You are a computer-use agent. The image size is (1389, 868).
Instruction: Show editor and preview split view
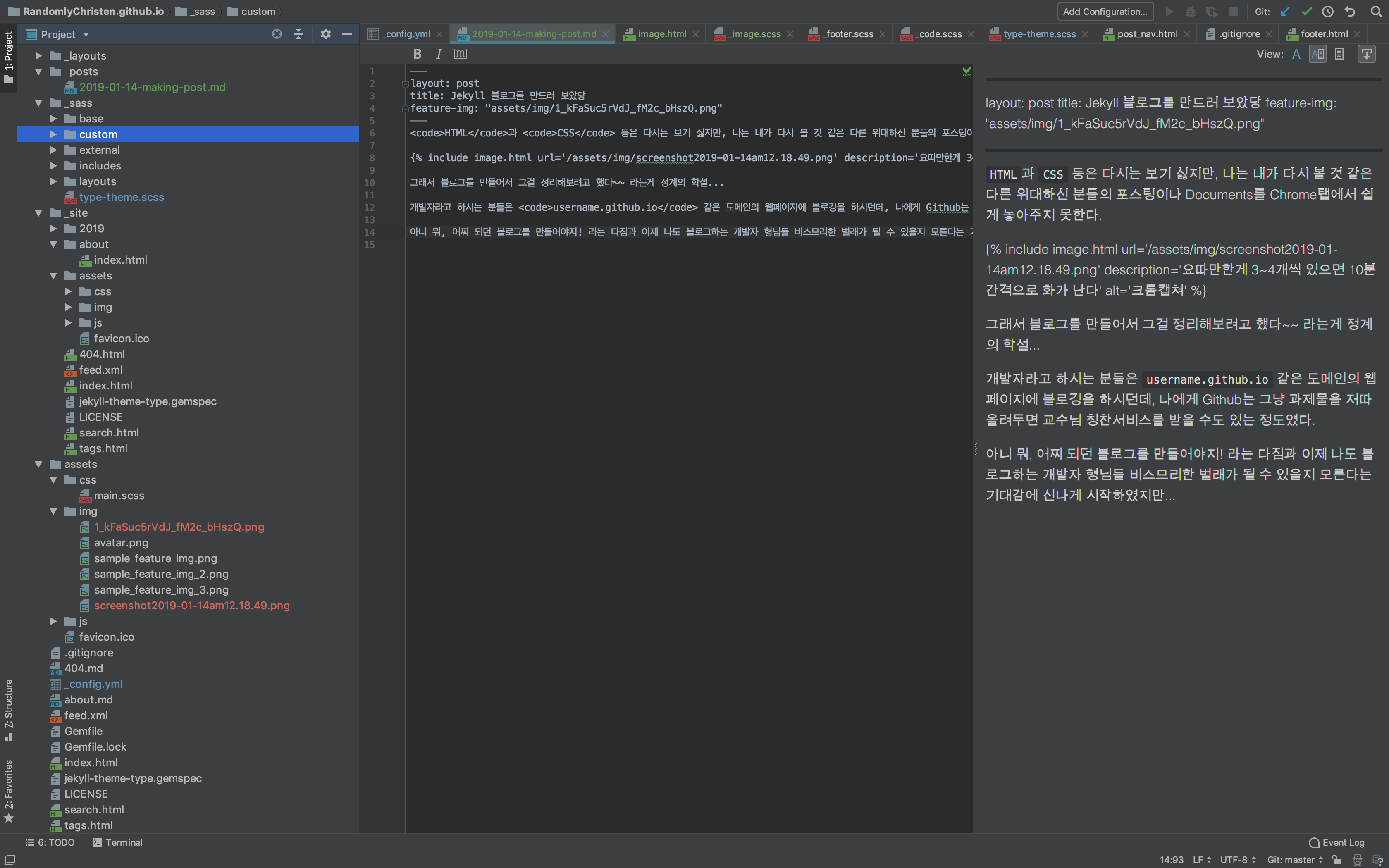1318,54
